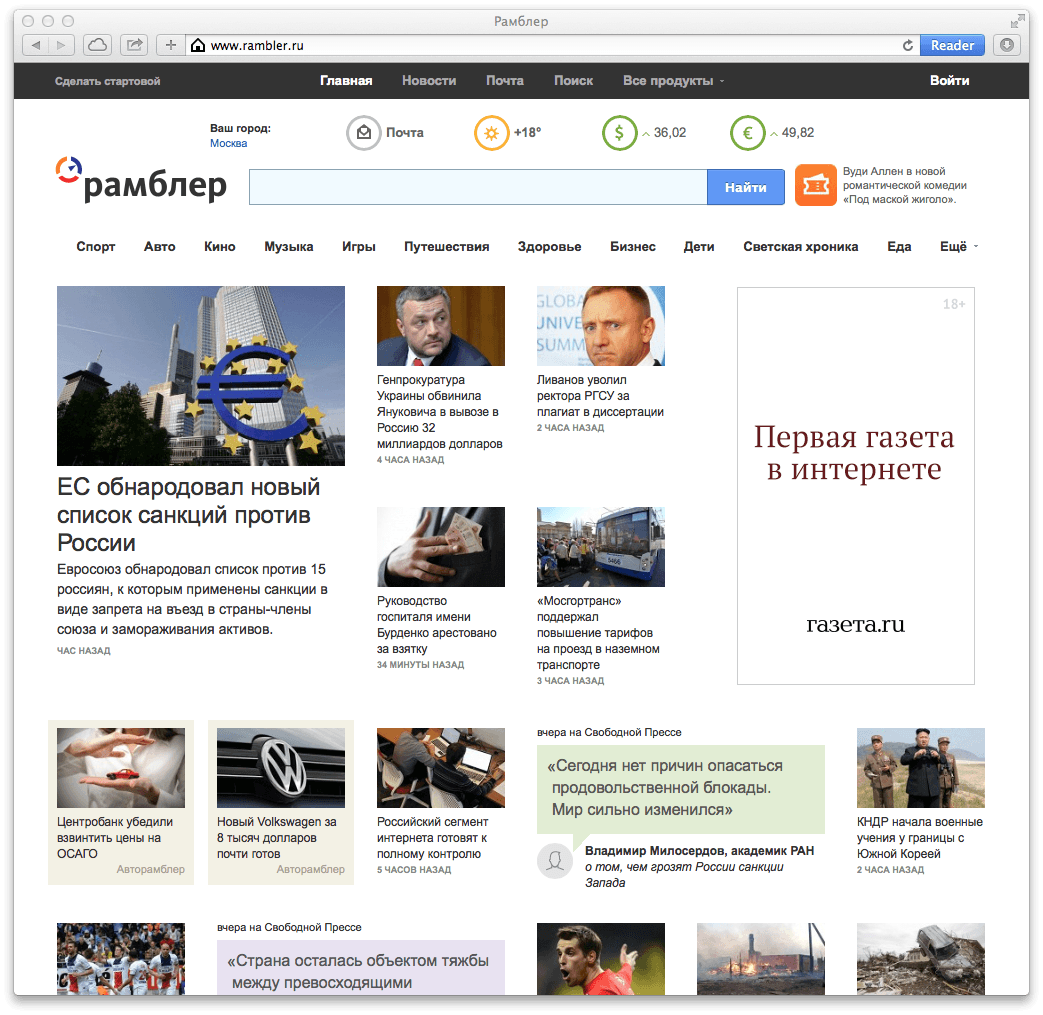This screenshot has height=1015, width=1043.
Task: Open quote «Сегодня нет причин опасаться»
Action: [x=680, y=788]
